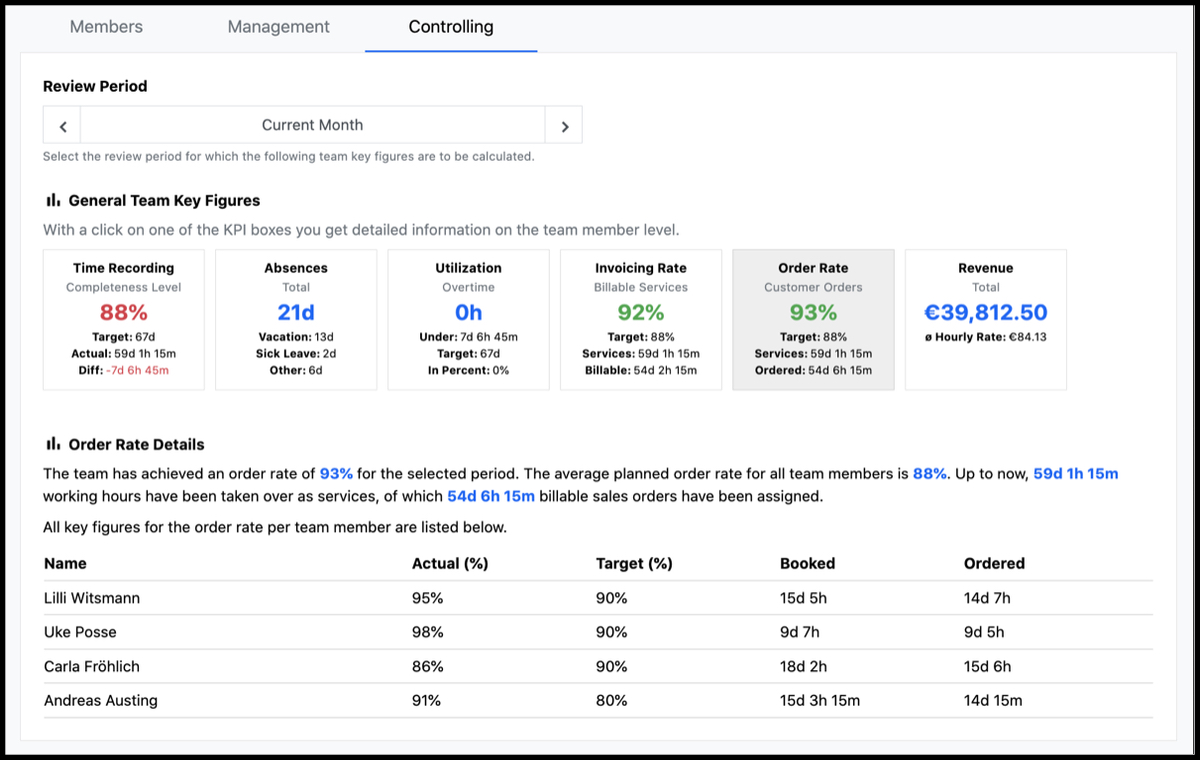The height and width of the screenshot is (760, 1200).
Task: Click Andreas Austing's ordered 14d 15m
Action: coord(994,700)
